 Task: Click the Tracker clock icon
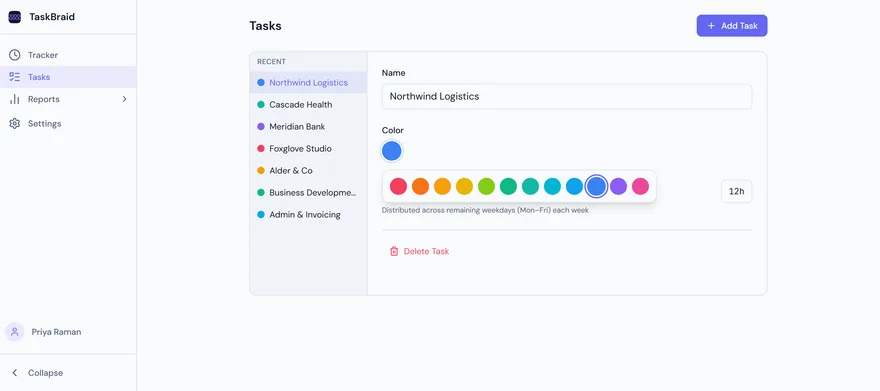pyautogui.click(x=15, y=55)
